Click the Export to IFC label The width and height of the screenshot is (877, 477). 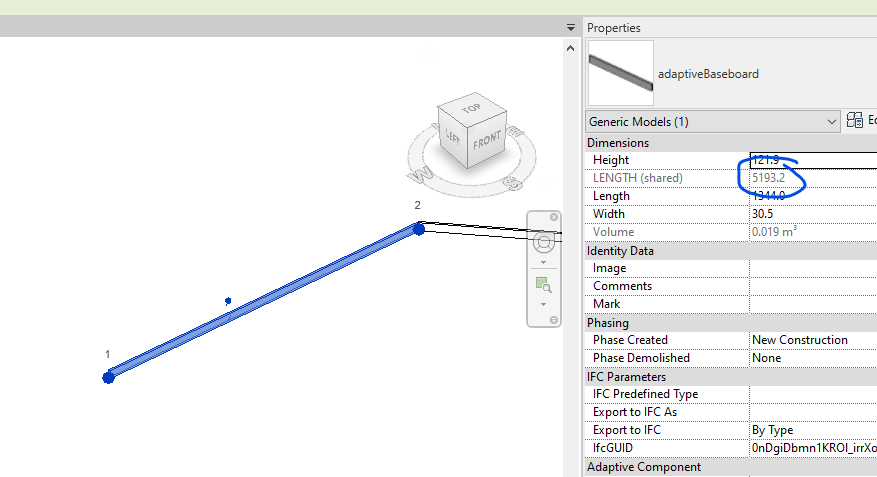pyautogui.click(x=626, y=429)
